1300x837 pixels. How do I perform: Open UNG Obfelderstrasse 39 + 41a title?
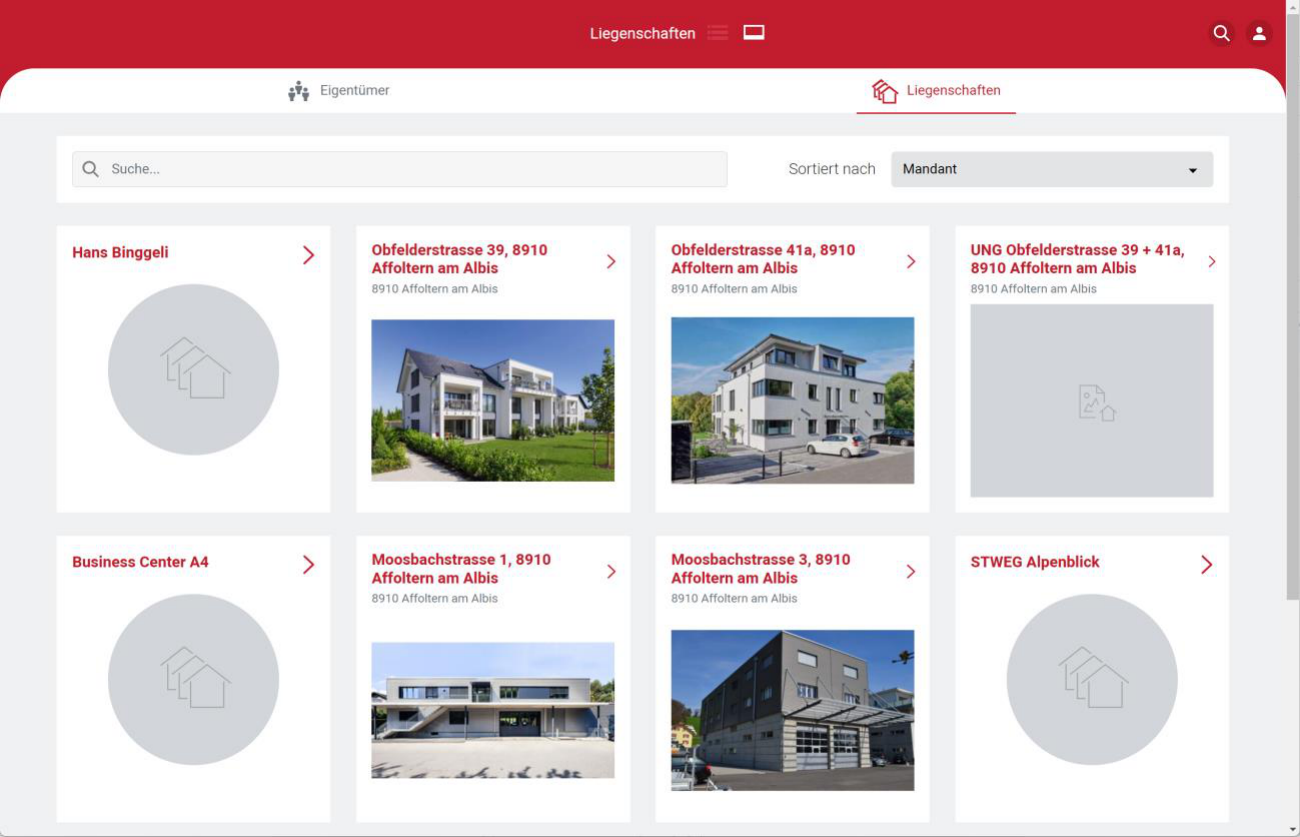tap(1077, 259)
